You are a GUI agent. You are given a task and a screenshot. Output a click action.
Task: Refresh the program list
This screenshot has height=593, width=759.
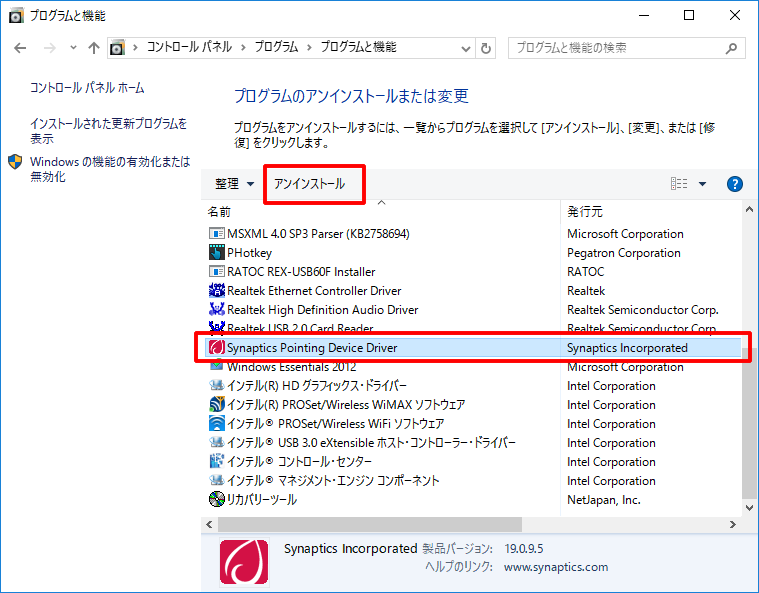pos(486,48)
